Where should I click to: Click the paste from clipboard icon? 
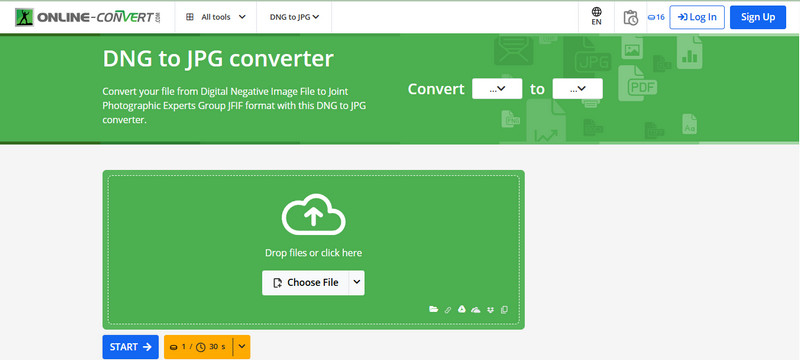[504, 310]
